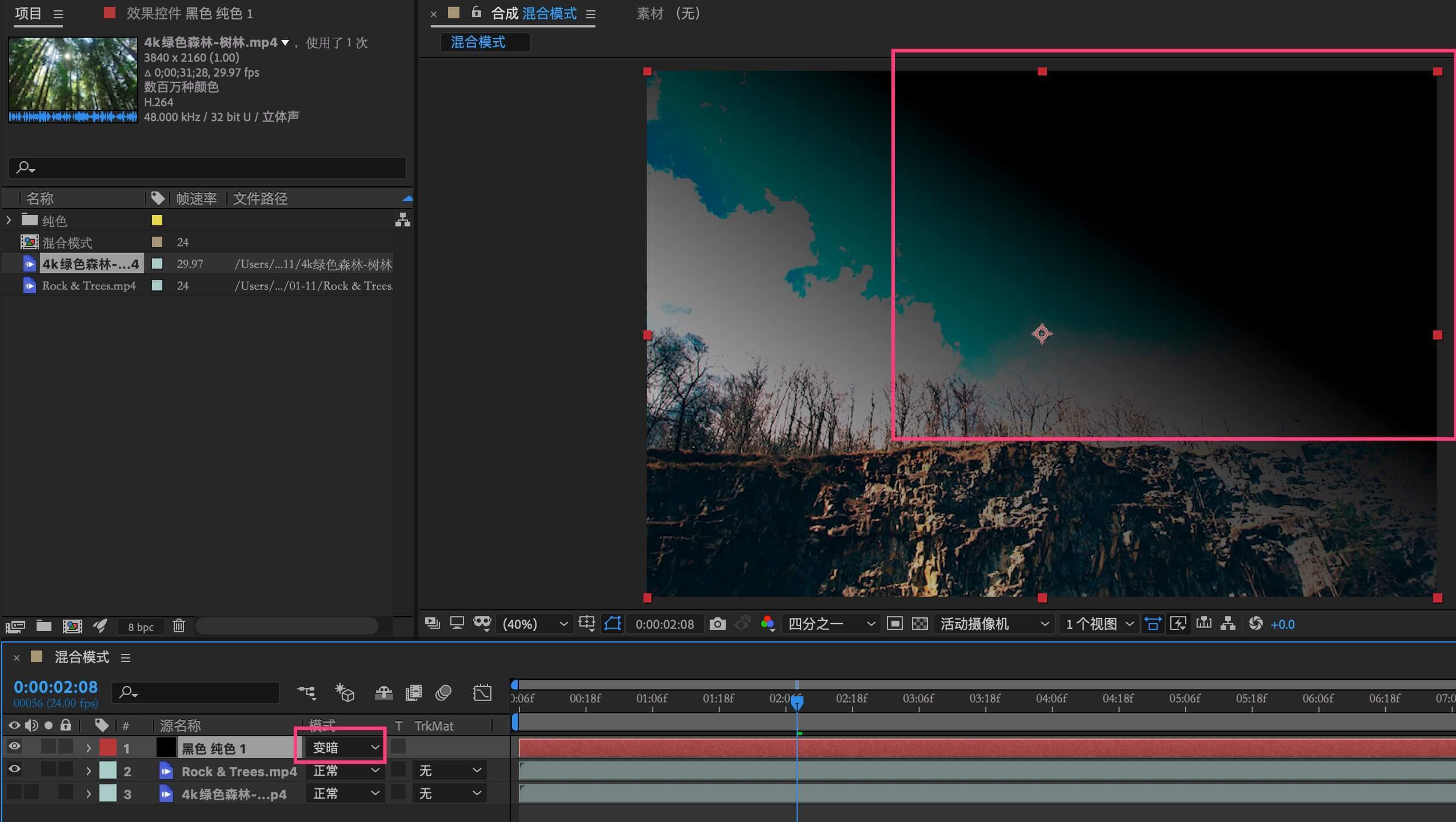Click the red label swatch of layer 1
This screenshot has width=1456, height=822.
coord(108,747)
